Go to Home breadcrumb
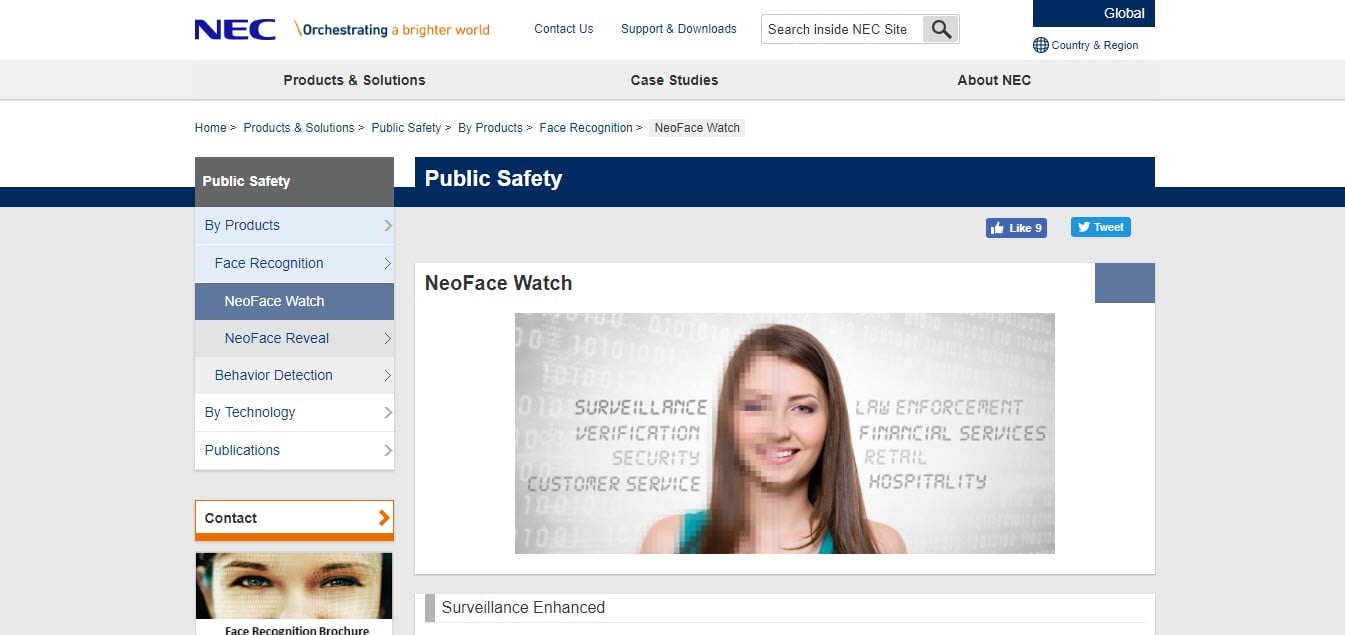The width and height of the screenshot is (1345, 635). click(211, 128)
